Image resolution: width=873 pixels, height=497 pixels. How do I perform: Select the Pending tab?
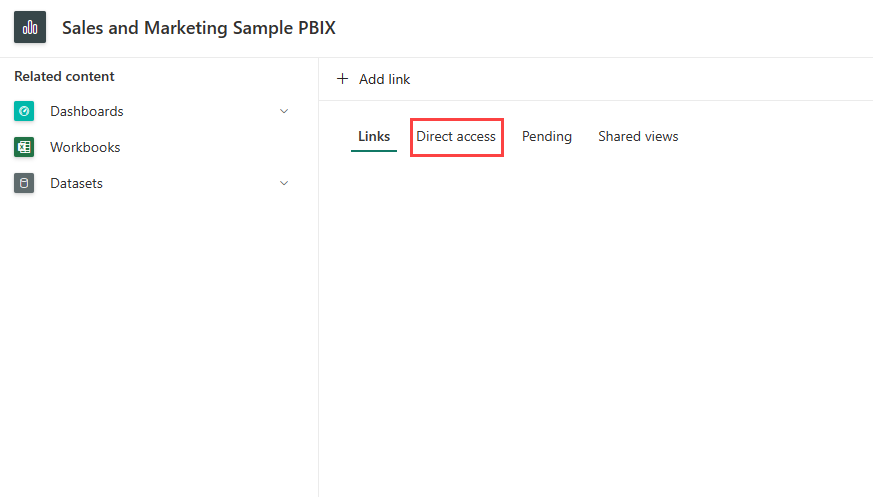pos(547,136)
